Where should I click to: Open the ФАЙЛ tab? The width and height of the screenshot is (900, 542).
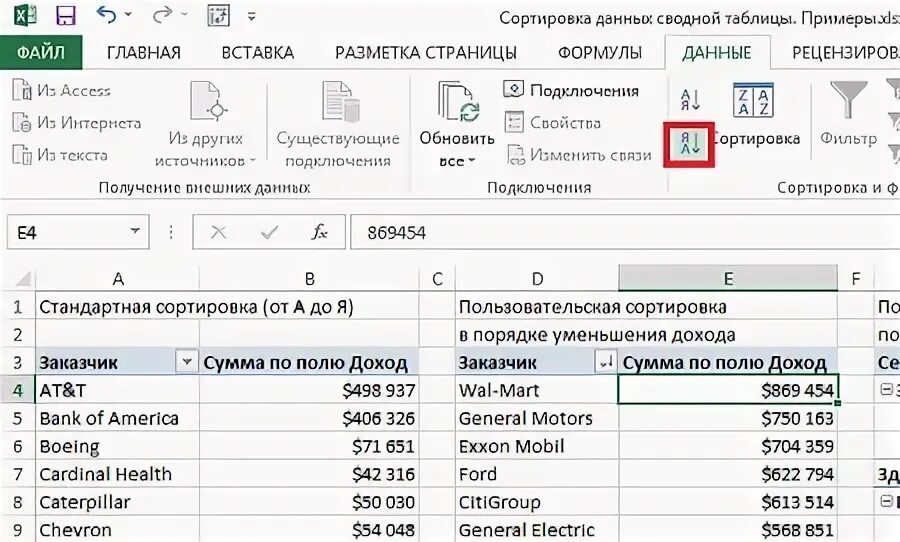point(41,52)
